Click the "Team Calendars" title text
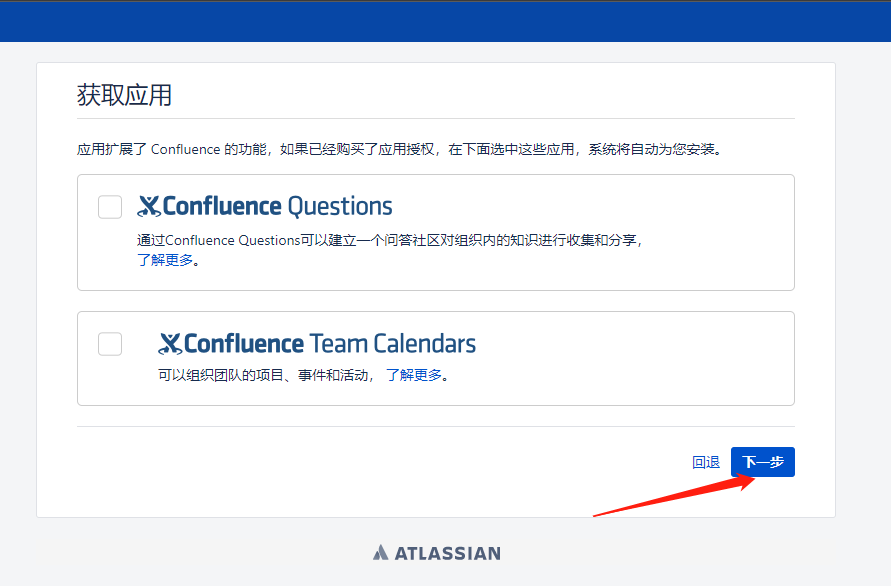The width and height of the screenshot is (891, 586). 393,344
